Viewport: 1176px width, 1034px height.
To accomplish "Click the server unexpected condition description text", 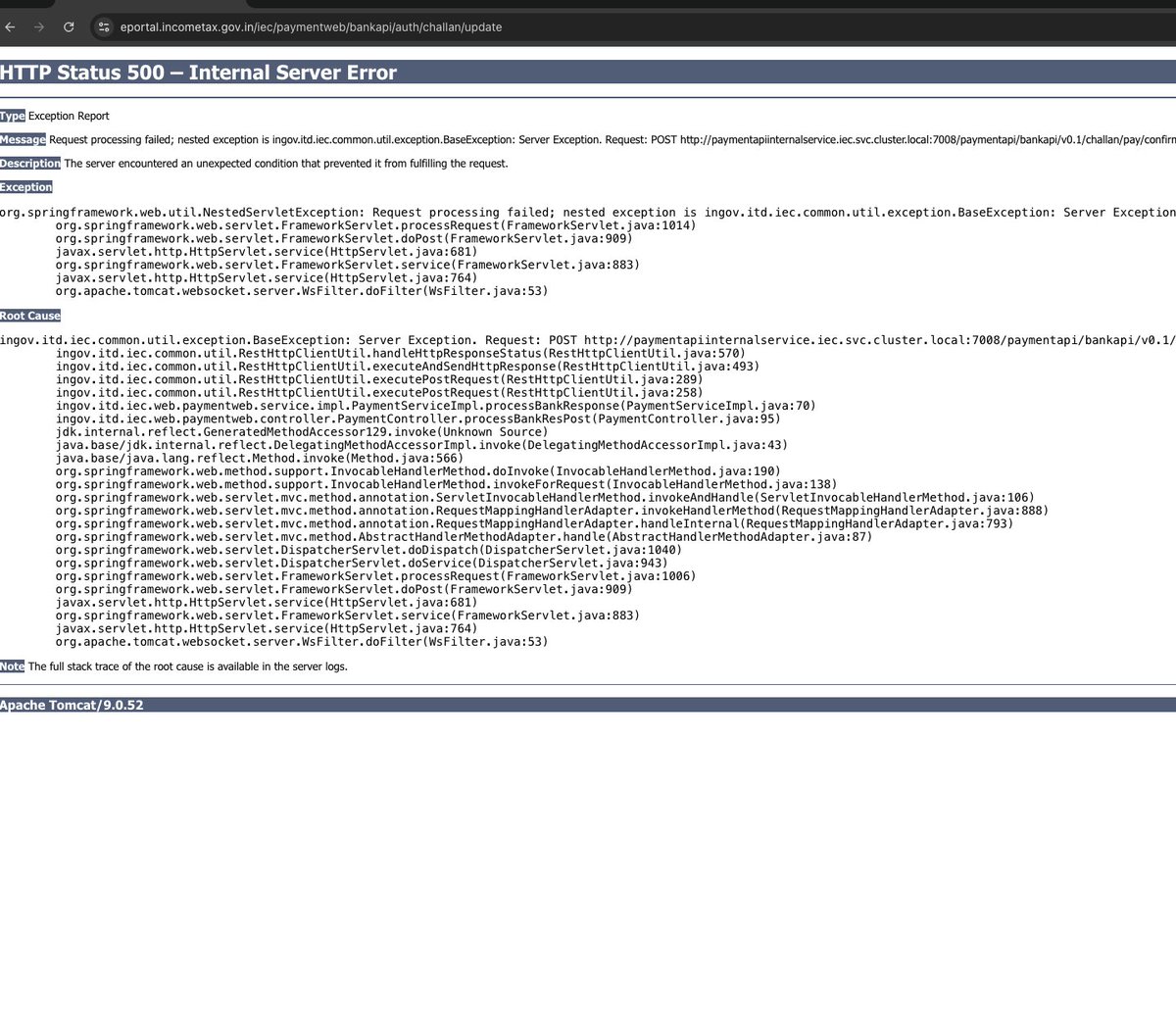I will click(x=286, y=164).
